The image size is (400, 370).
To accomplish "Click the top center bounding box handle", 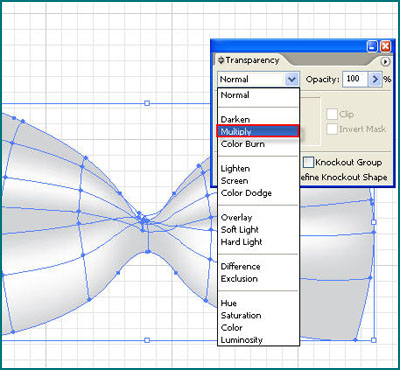I will point(147,103).
